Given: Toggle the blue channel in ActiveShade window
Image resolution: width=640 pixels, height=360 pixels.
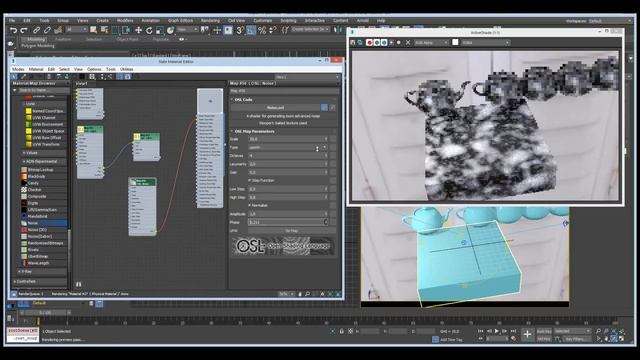Looking at the screenshot, I should (384, 42).
